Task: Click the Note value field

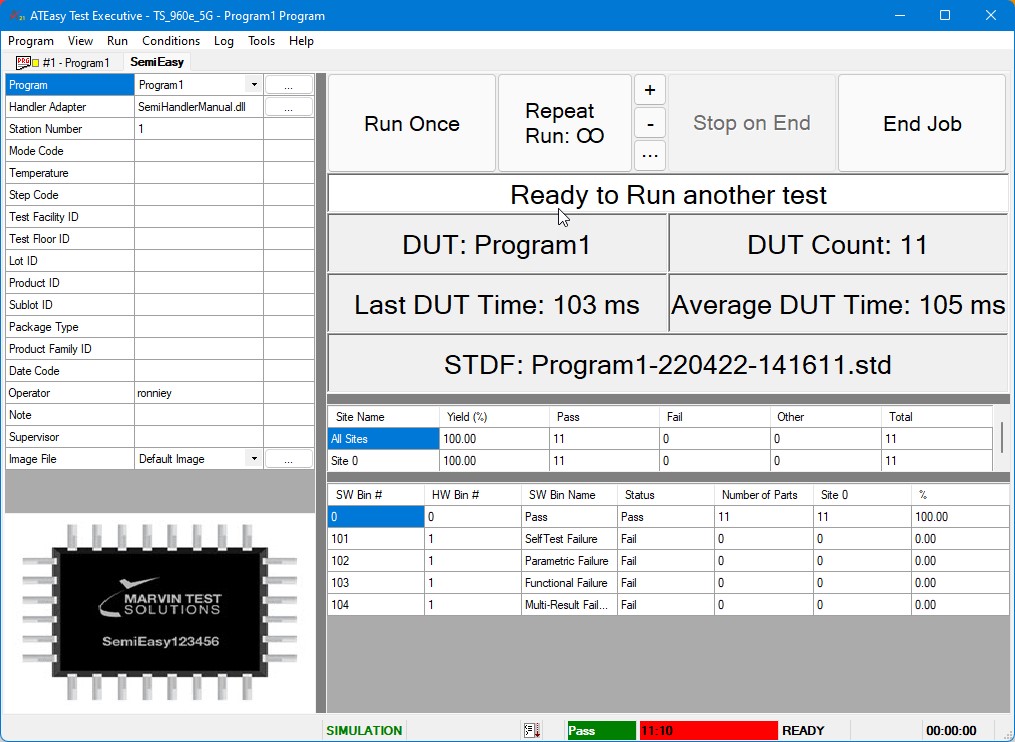Action: 199,415
